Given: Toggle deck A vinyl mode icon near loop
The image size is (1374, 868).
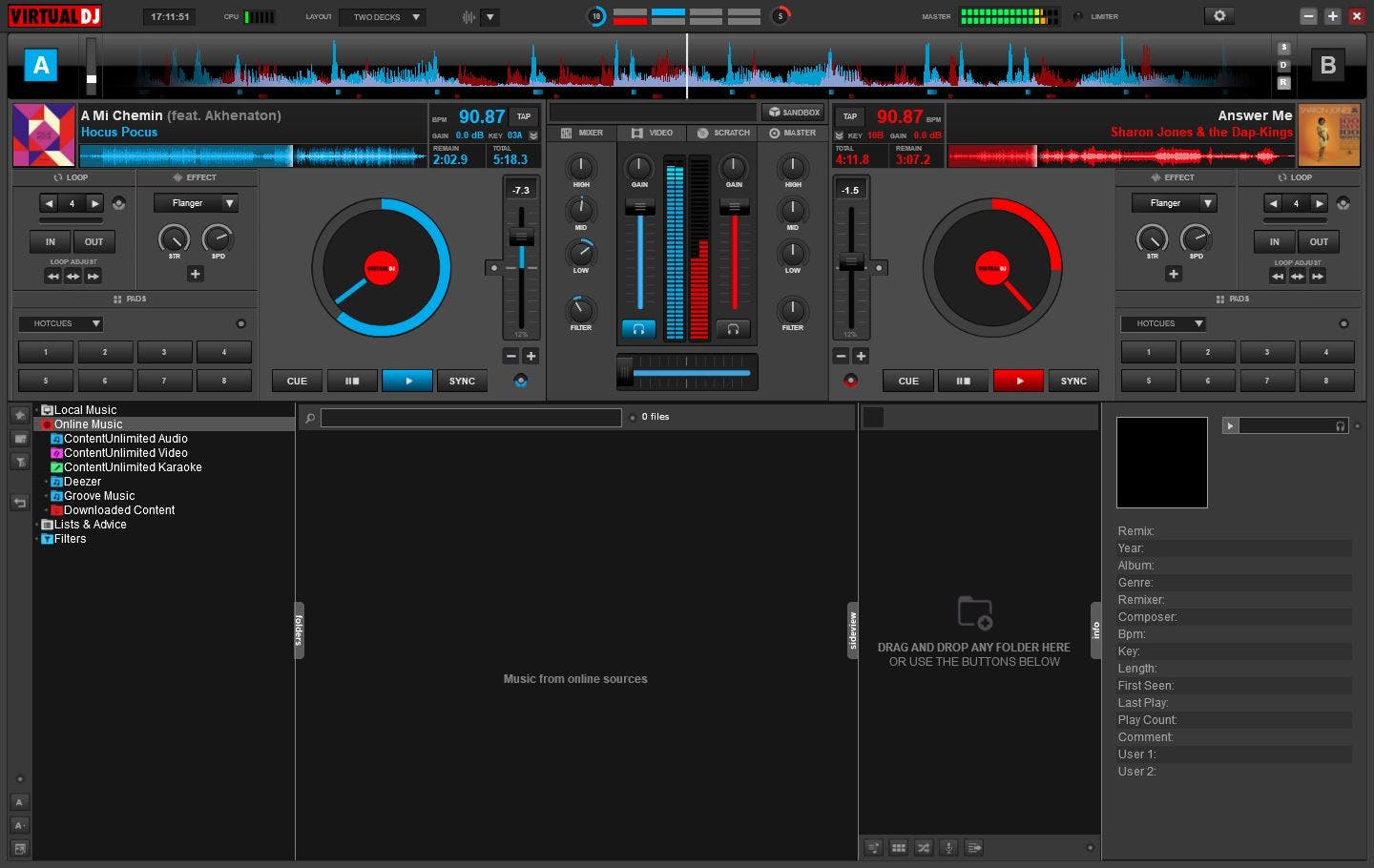Looking at the screenshot, I should click(x=118, y=203).
